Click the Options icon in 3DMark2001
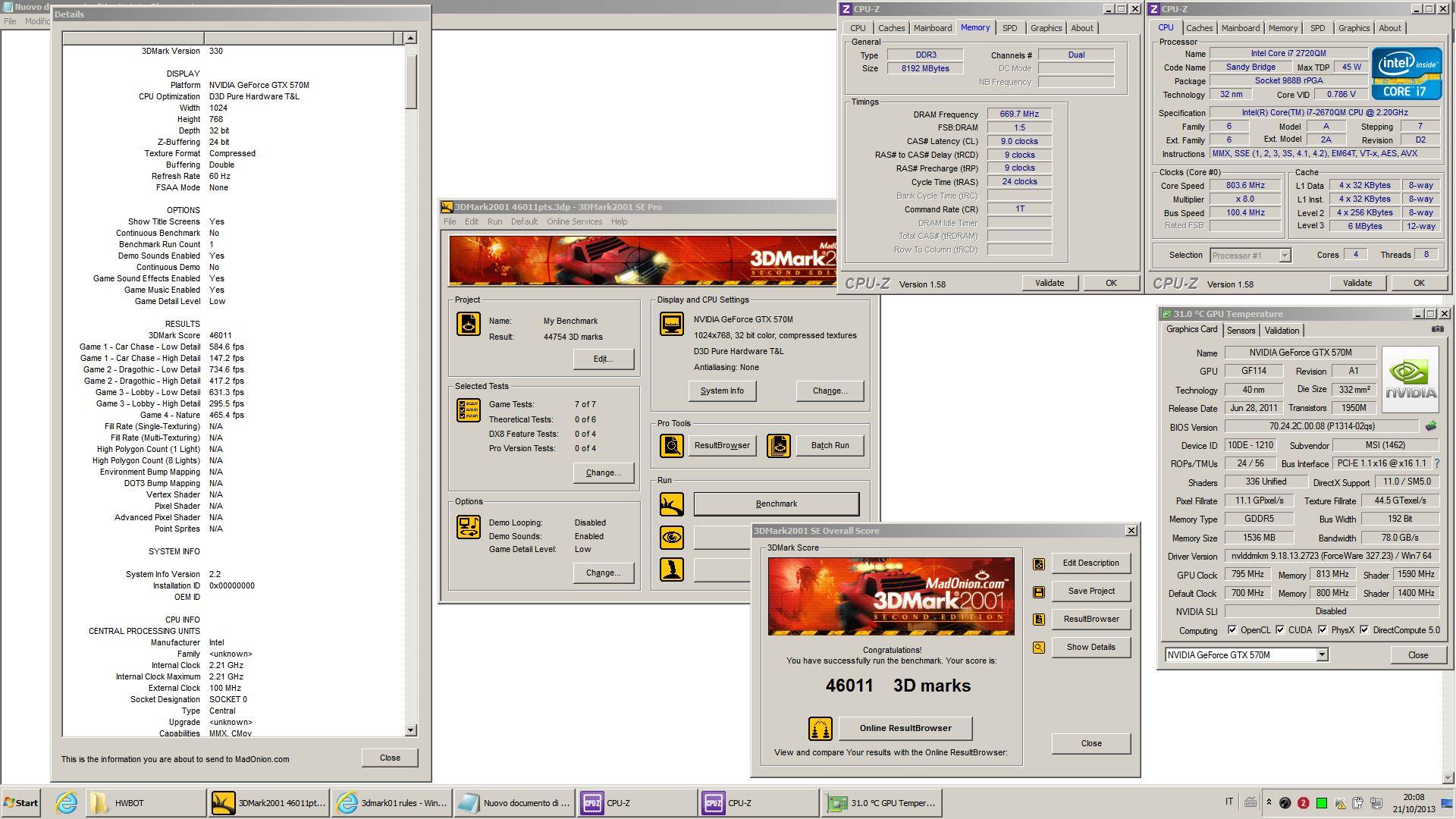 pos(468,527)
